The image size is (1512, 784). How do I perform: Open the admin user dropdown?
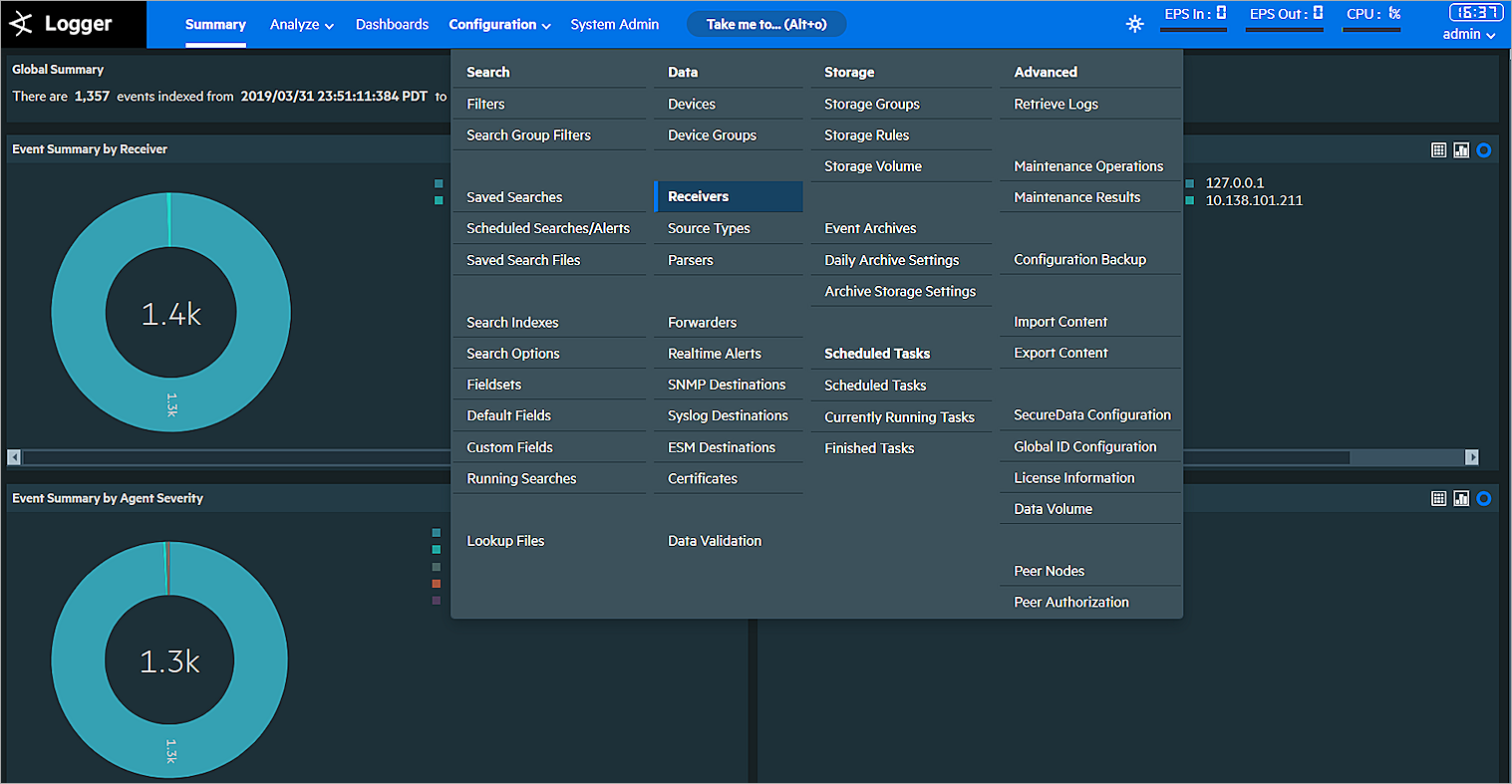1468,35
